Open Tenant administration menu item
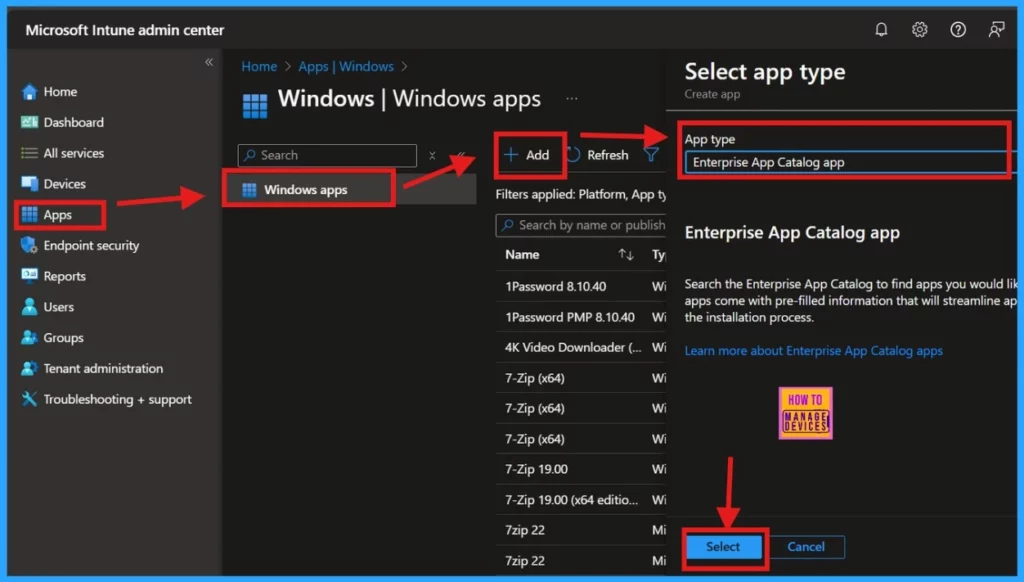The image size is (1024, 582). [103, 368]
